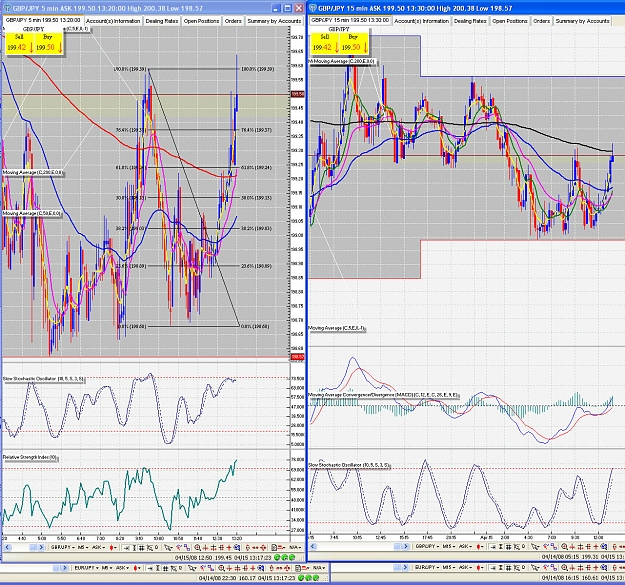Viewport: 625px width, 585px height.
Task: Click the blue magnifier icon in 15 min toolbar
Action: coord(604,546)
